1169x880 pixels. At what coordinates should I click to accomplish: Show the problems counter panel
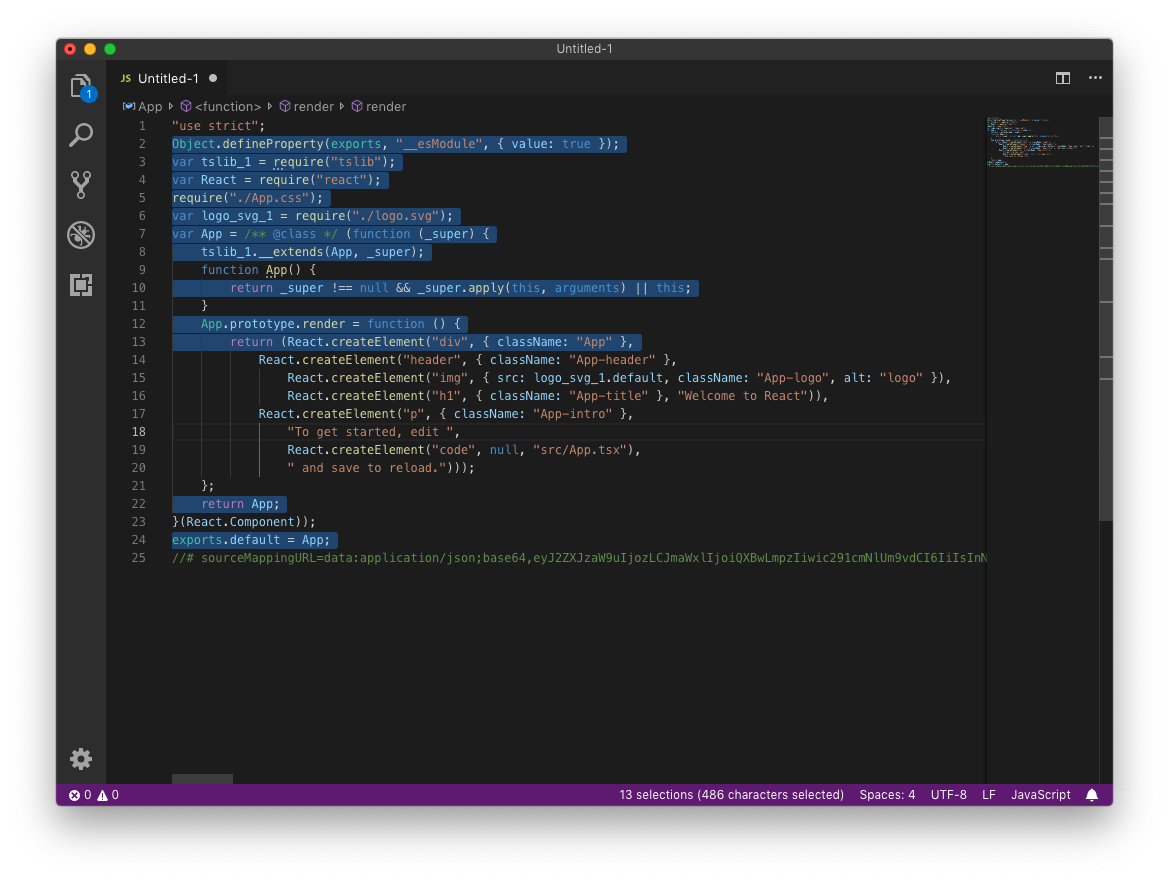point(92,794)
